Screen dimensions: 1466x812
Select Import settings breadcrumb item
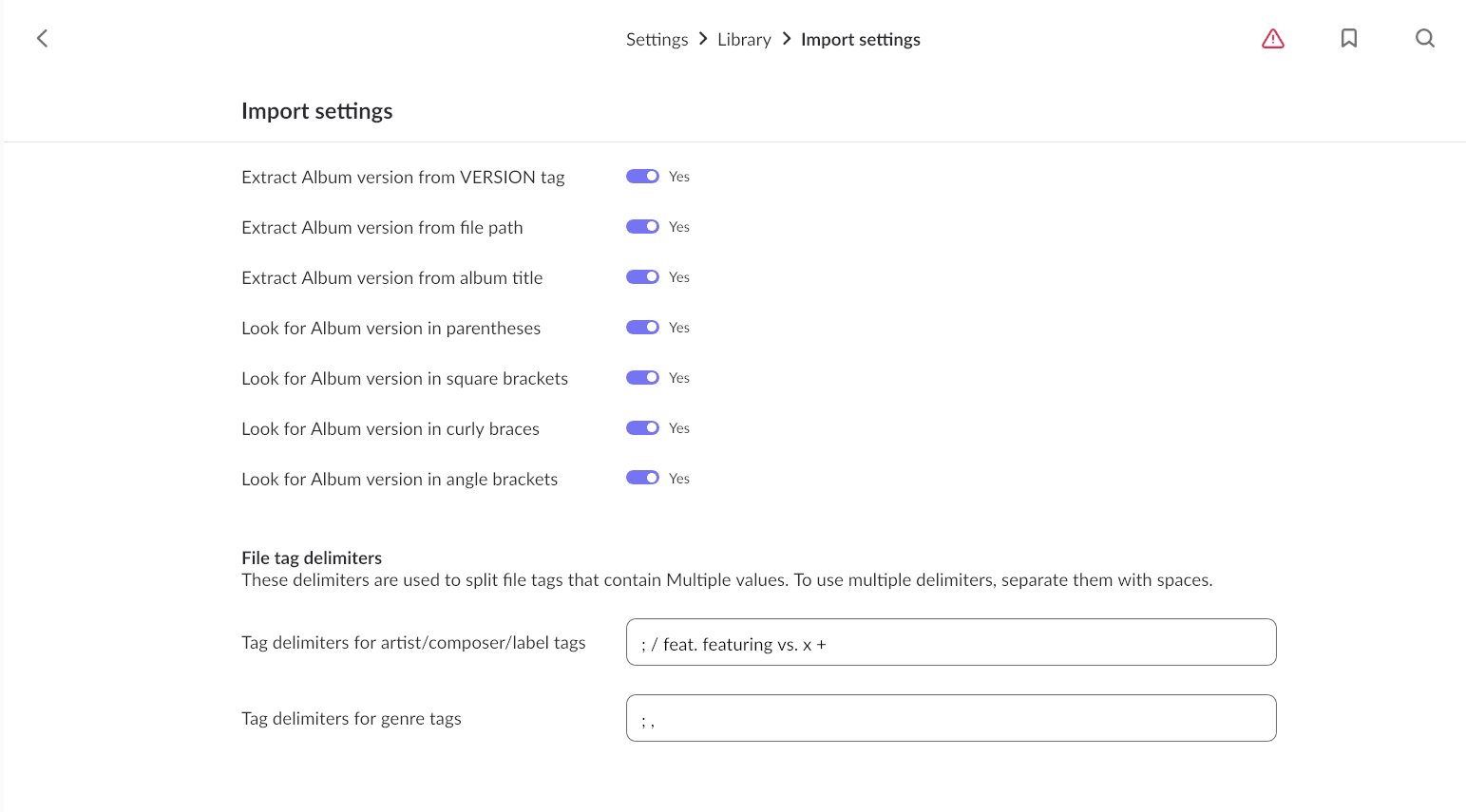click(861, 39)
